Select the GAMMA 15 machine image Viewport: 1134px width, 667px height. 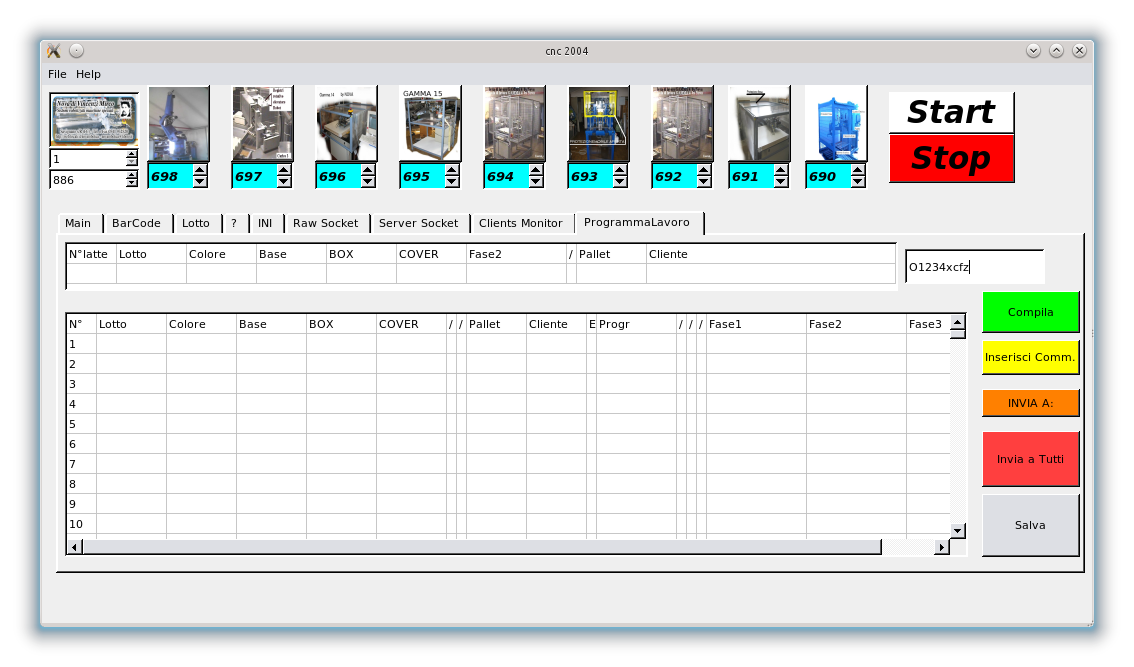click(430, 124)
